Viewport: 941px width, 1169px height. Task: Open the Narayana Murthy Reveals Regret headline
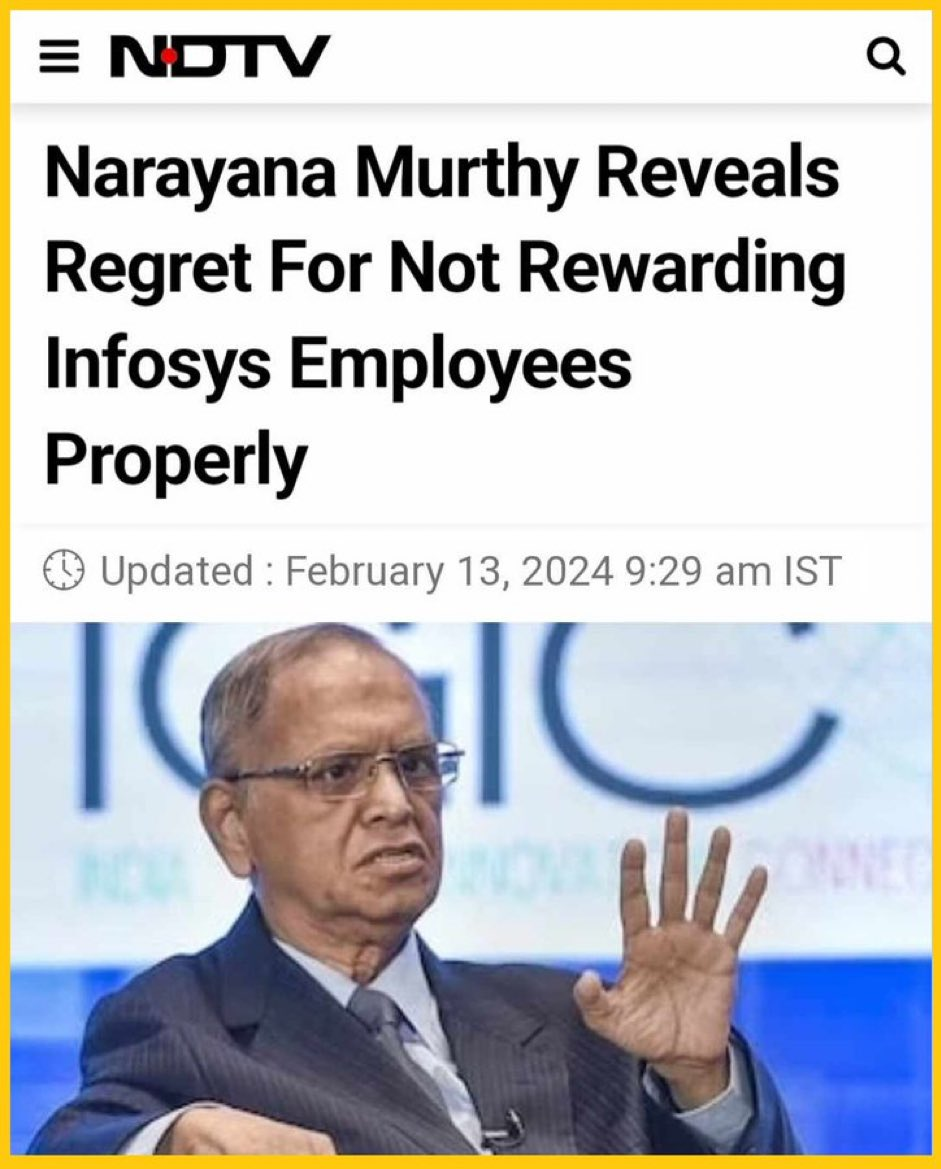pos(446,315)
